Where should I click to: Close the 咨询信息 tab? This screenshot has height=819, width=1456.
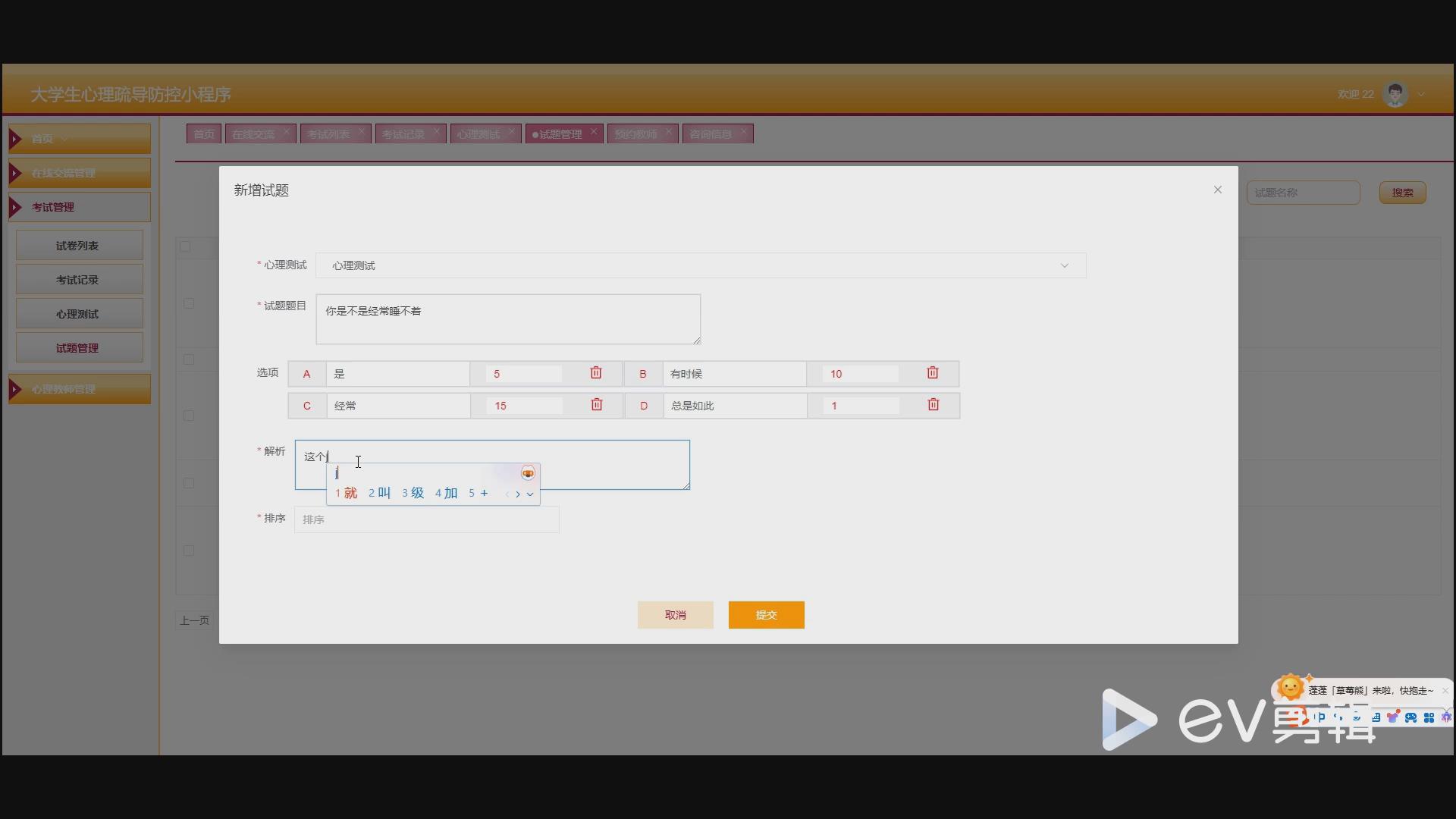(744, 132)
